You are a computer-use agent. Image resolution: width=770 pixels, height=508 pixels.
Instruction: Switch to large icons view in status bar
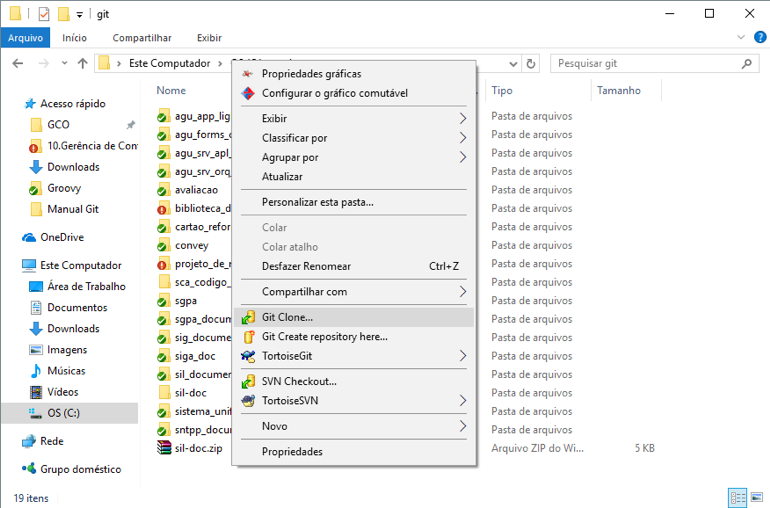(x=756, y=497)
